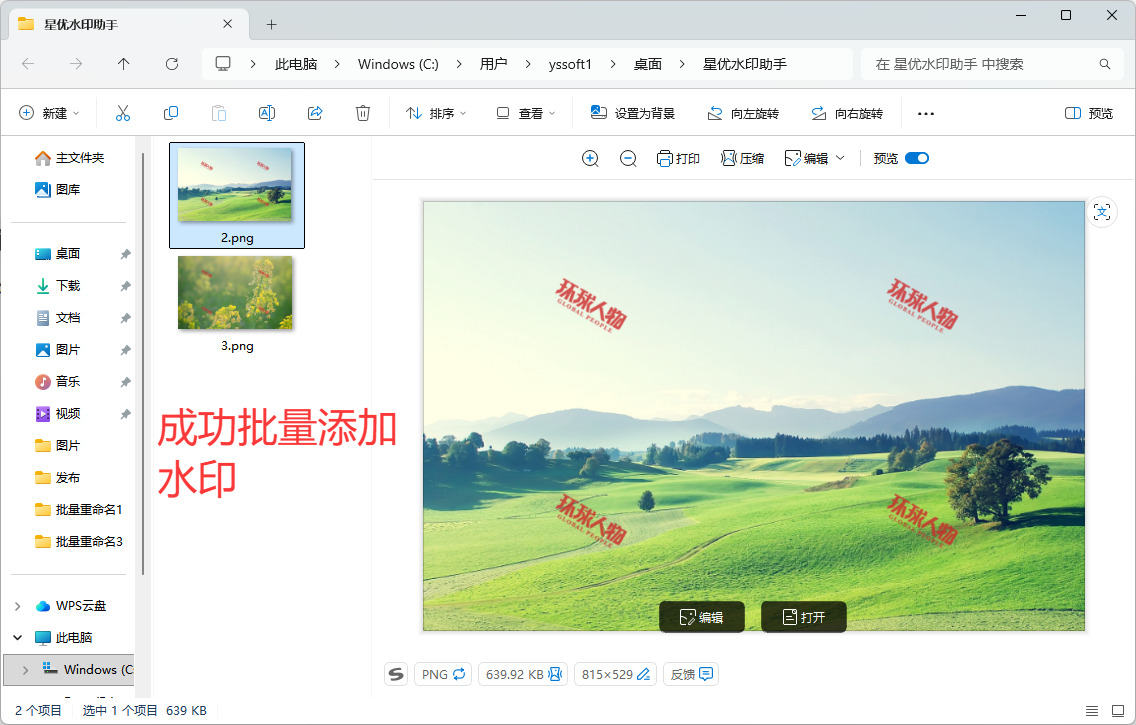Click the Paste clipboard icon
1136x725 pixels.
click(219, 113)
